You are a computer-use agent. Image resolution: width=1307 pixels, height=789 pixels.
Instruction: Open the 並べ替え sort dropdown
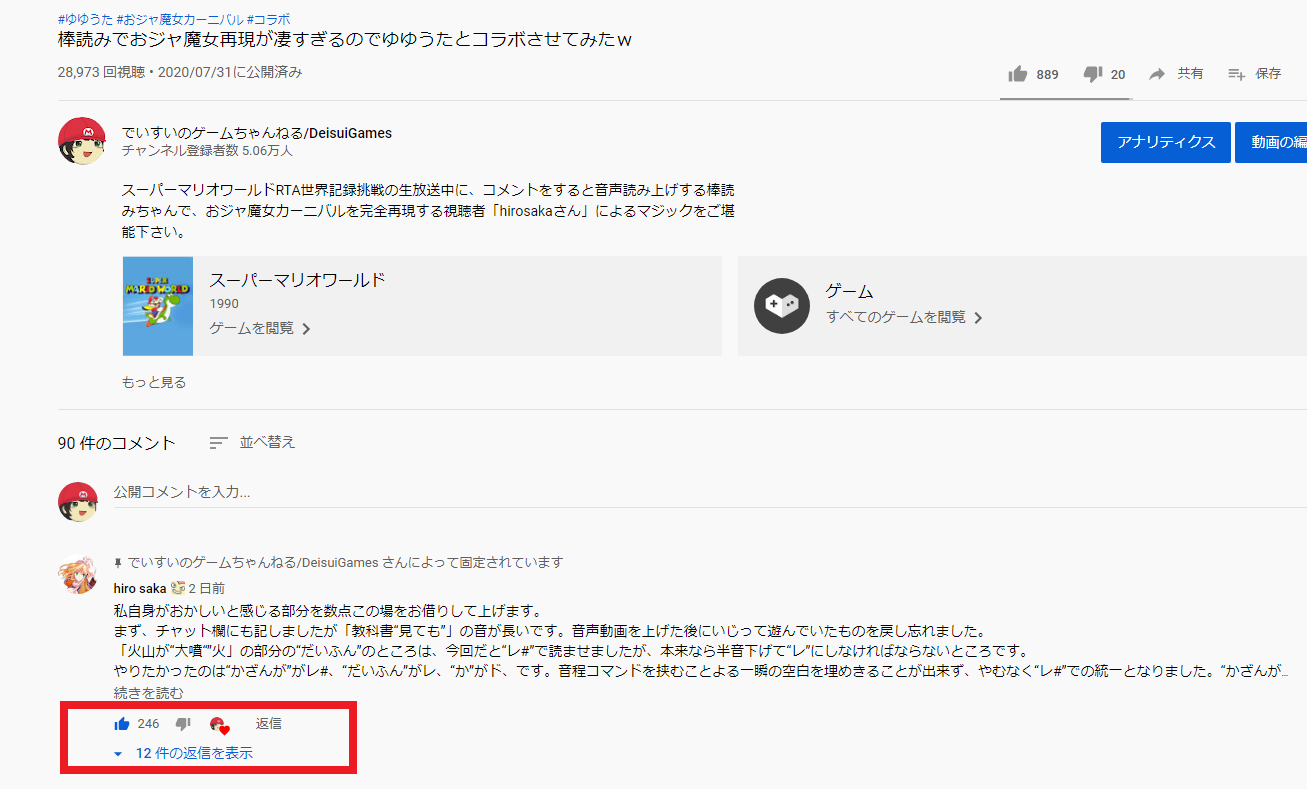[252, 442]
